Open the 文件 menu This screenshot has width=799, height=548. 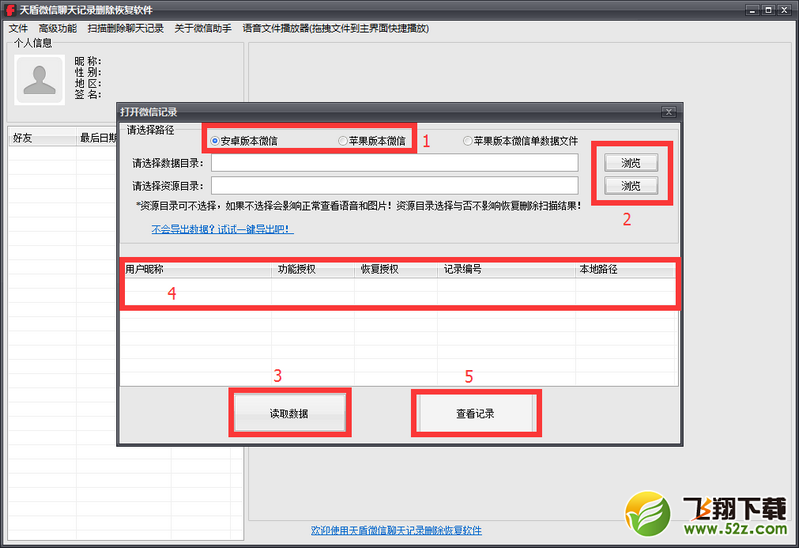(x=18, y=29)
